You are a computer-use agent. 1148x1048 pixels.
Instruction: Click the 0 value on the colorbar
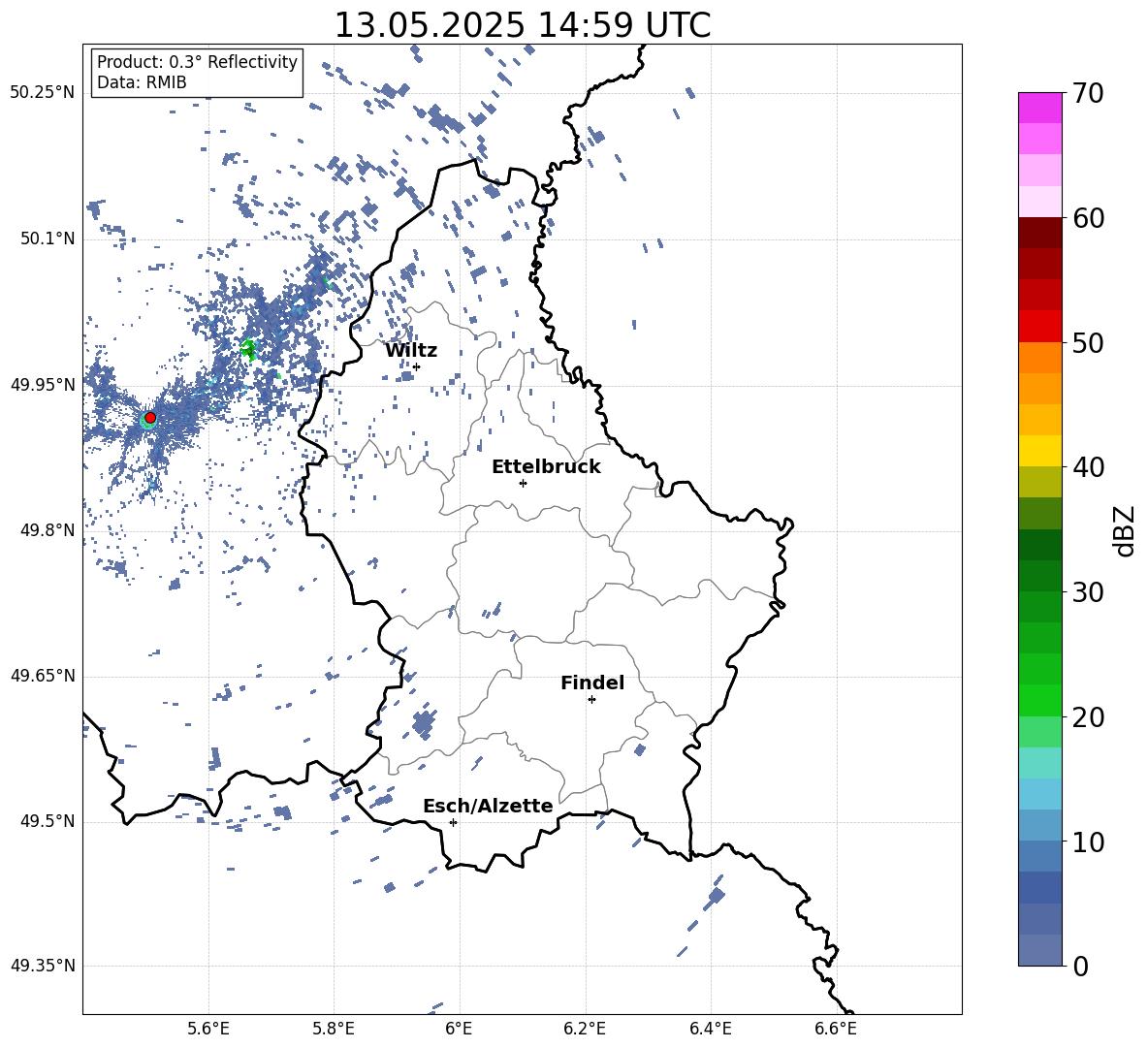tap(1080, 966)
